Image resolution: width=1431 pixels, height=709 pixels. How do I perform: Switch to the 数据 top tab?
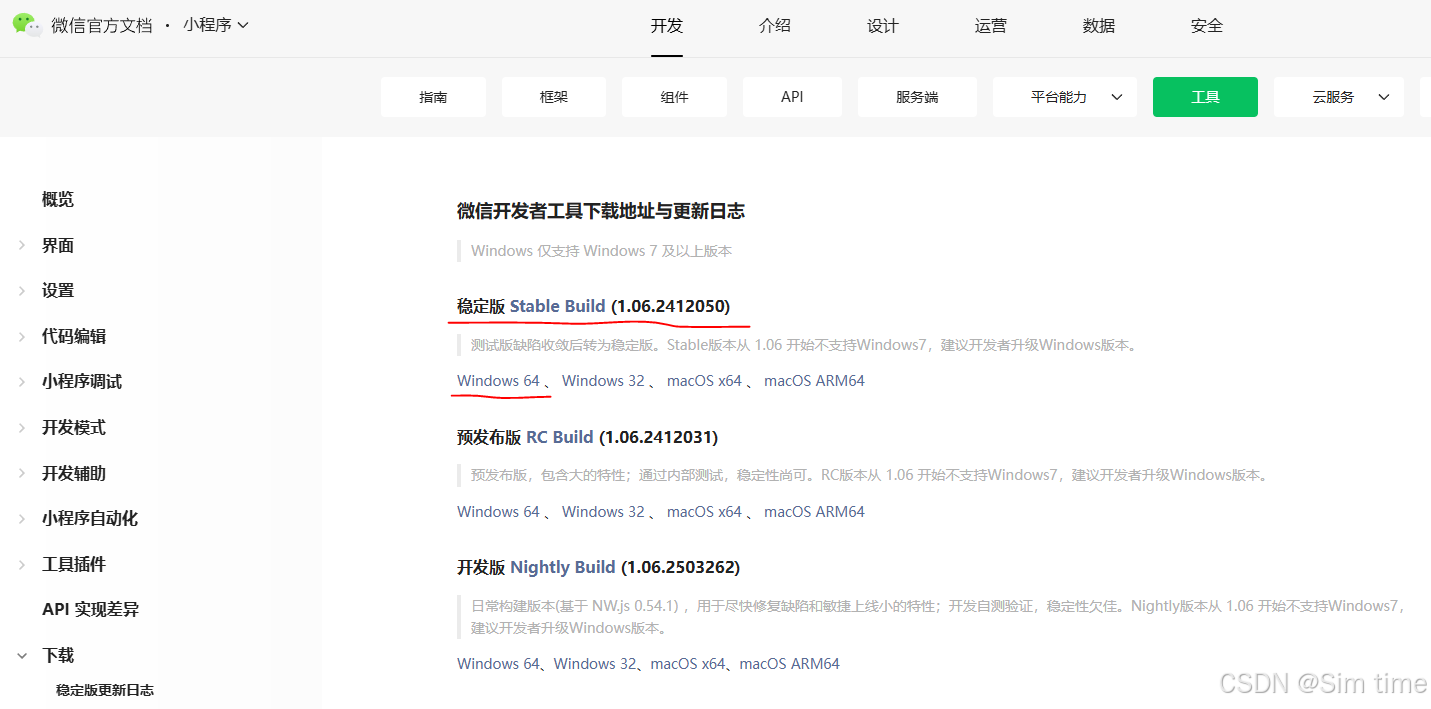(1099, 26)
